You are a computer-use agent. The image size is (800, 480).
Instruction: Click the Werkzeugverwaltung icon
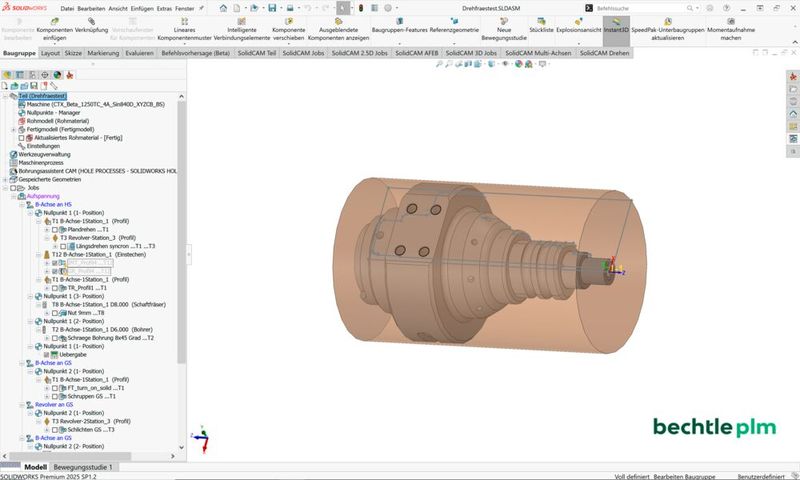click(x=13, y=154)
